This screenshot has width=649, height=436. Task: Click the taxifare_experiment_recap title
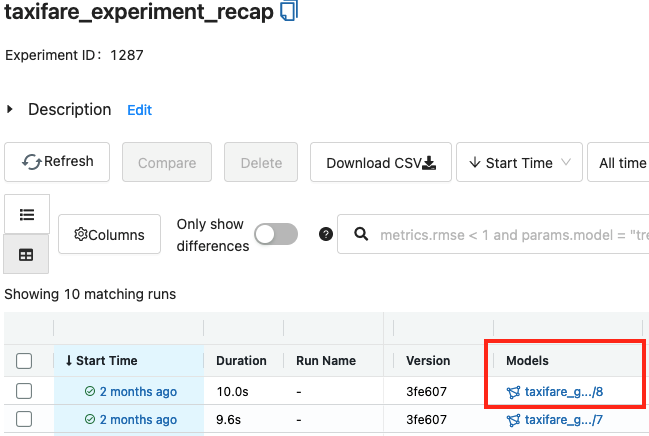click(139, 12)
